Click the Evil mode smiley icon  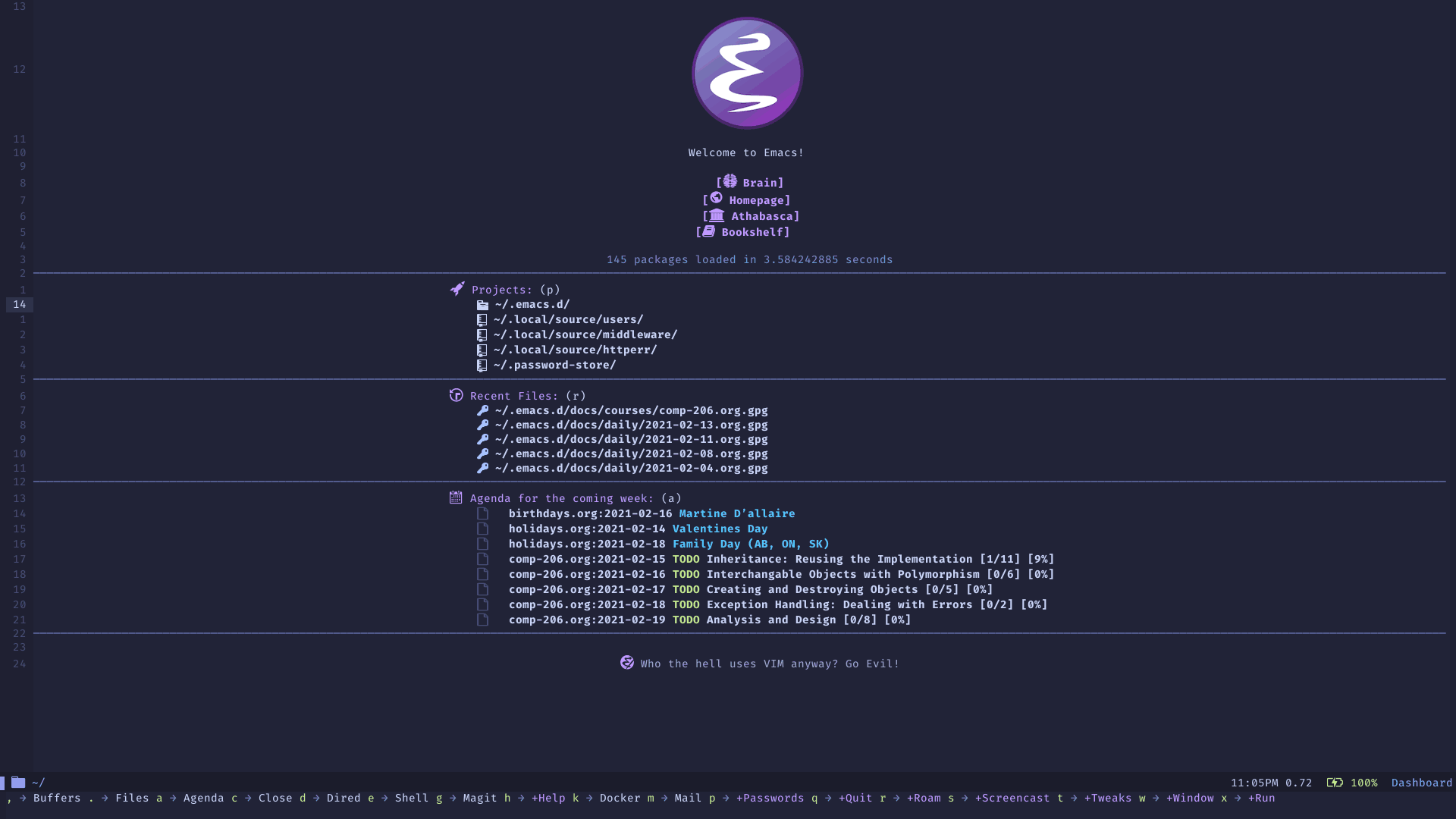tap(627, 662)
